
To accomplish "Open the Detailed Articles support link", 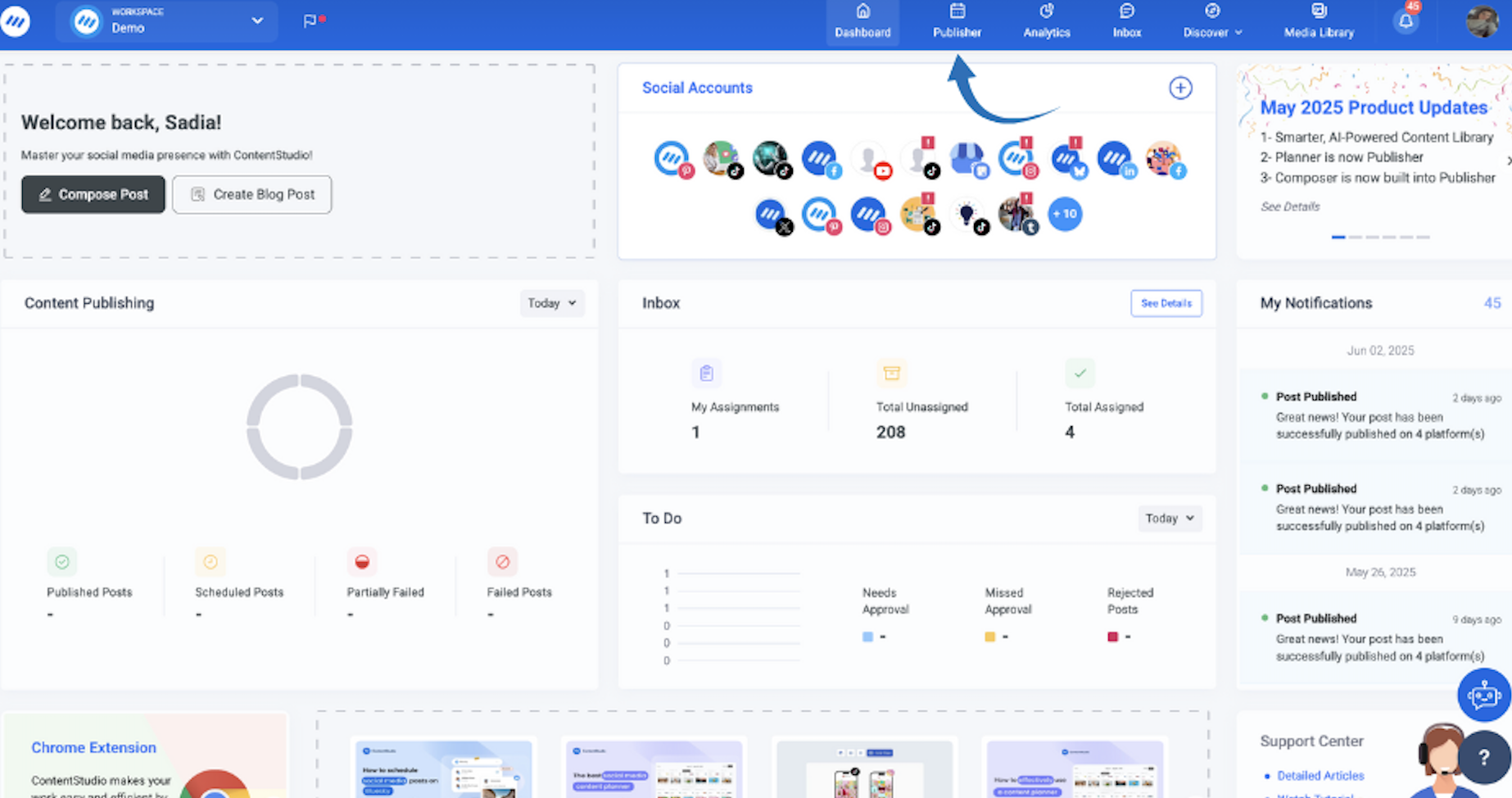I will [1320, 775].
